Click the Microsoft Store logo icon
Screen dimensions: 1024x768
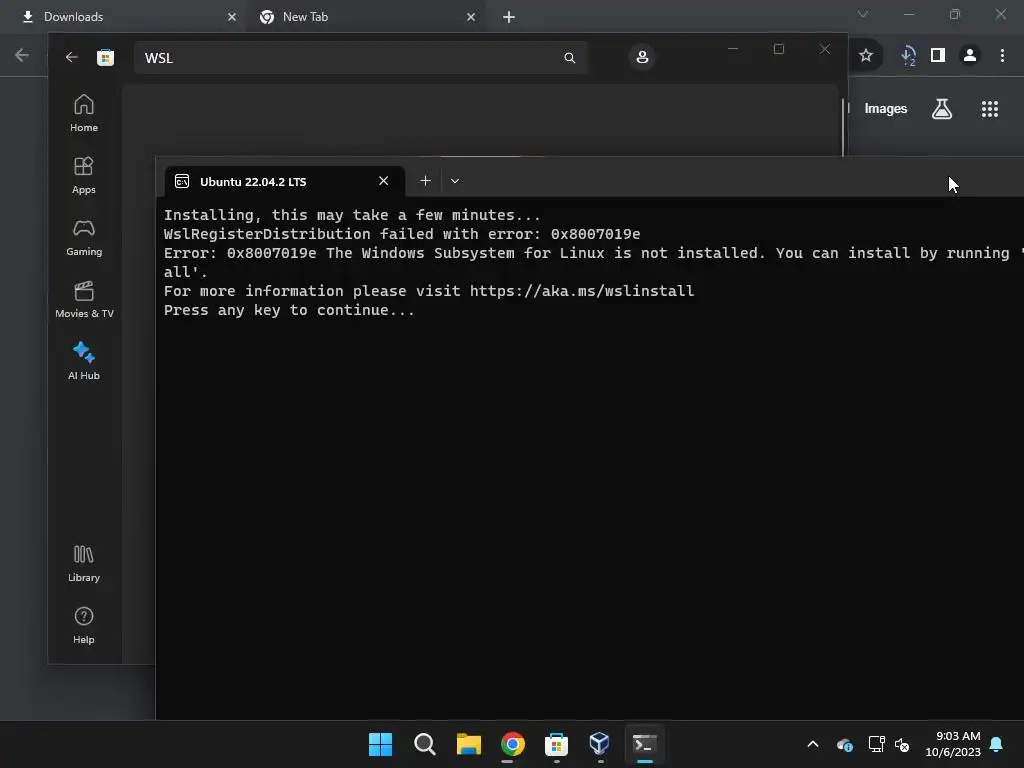(105, 57)
